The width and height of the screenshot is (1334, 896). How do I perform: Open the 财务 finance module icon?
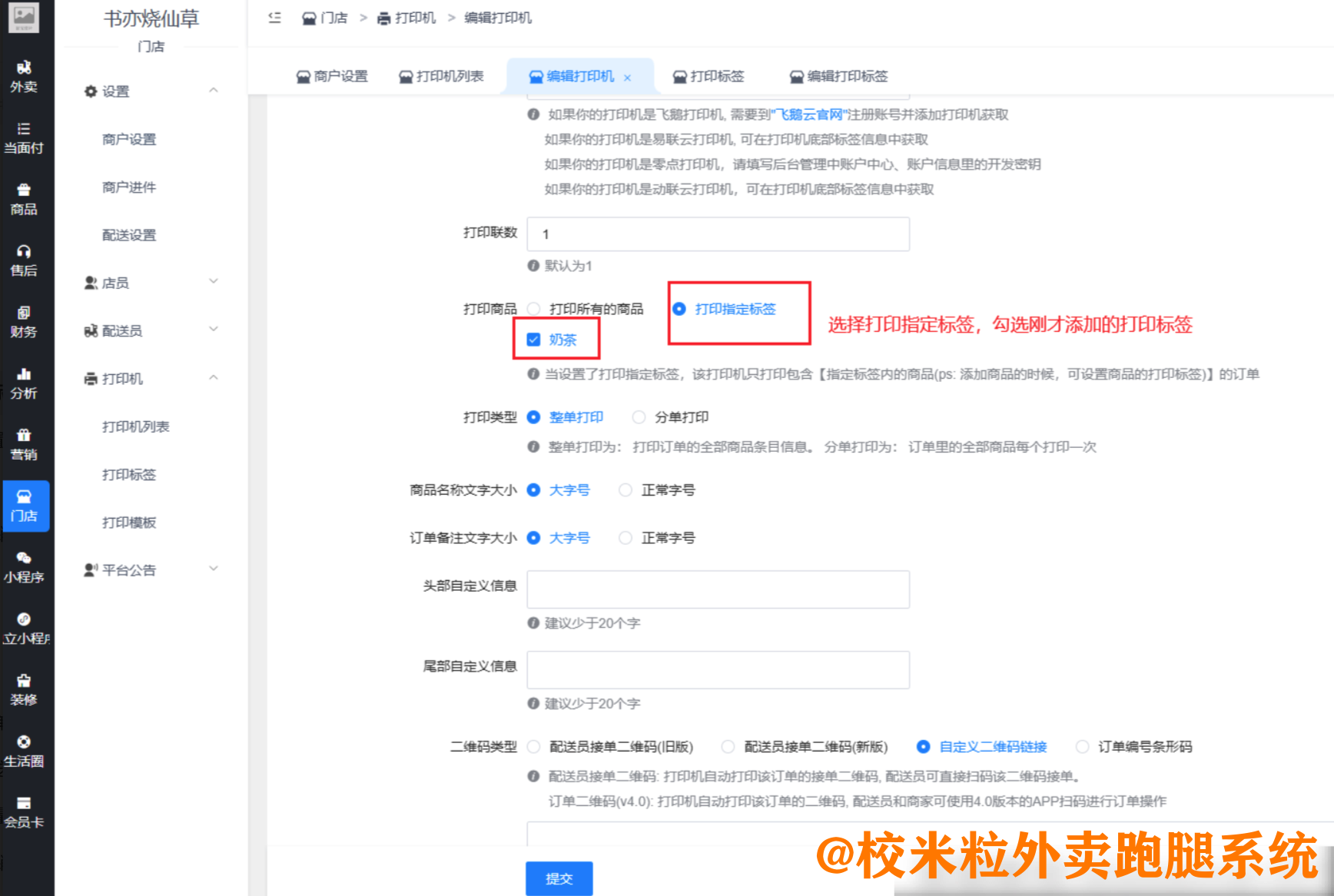(x=25, y=319)
